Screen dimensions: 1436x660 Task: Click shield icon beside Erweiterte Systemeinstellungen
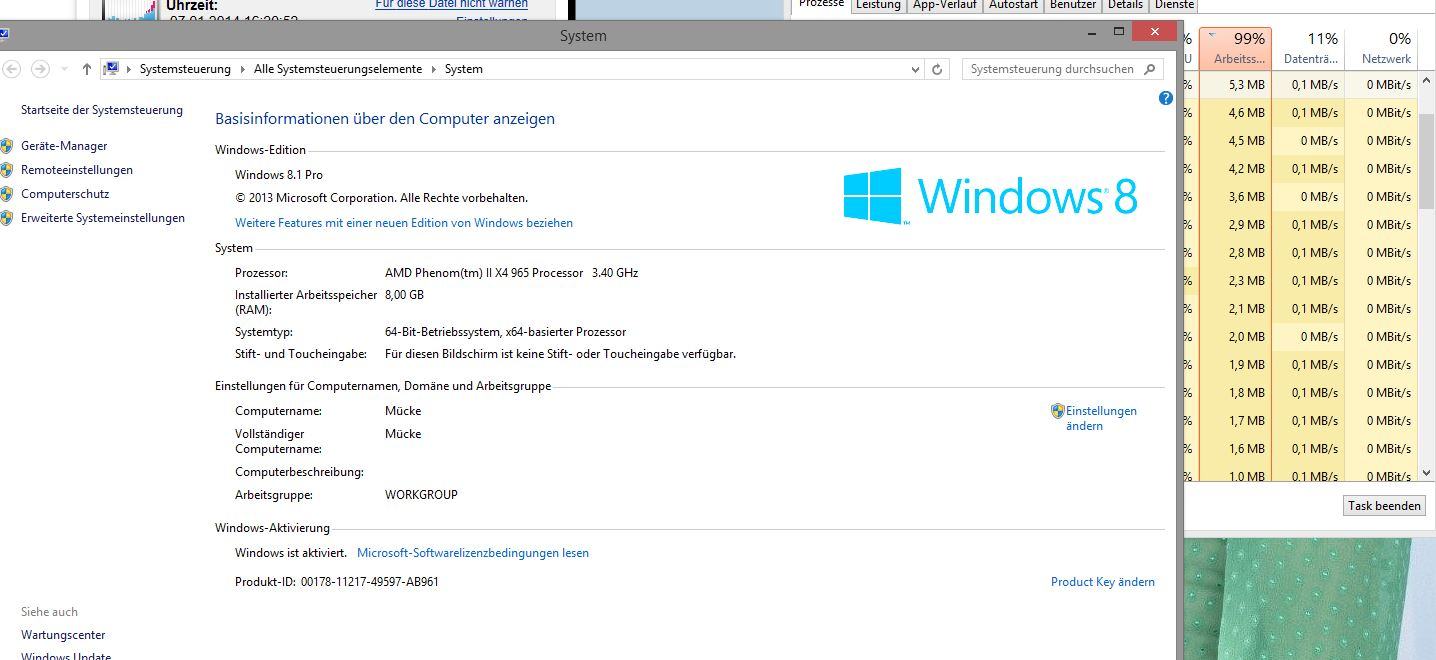(x=7, y=218)
